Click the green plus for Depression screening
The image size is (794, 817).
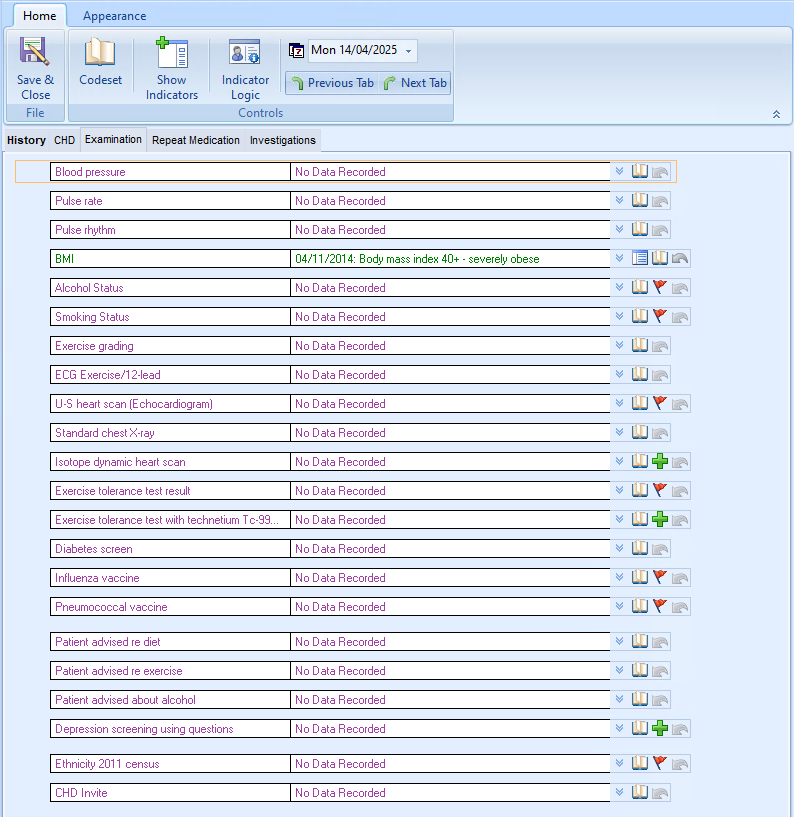coord(660,729)
